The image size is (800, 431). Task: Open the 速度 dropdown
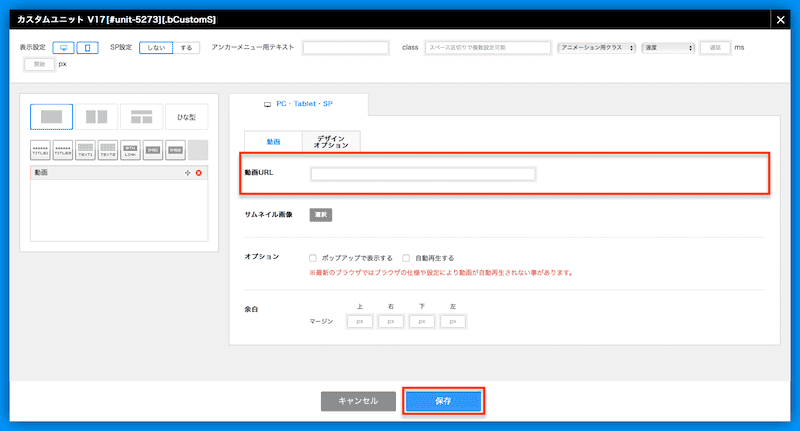tap(667, 48)
